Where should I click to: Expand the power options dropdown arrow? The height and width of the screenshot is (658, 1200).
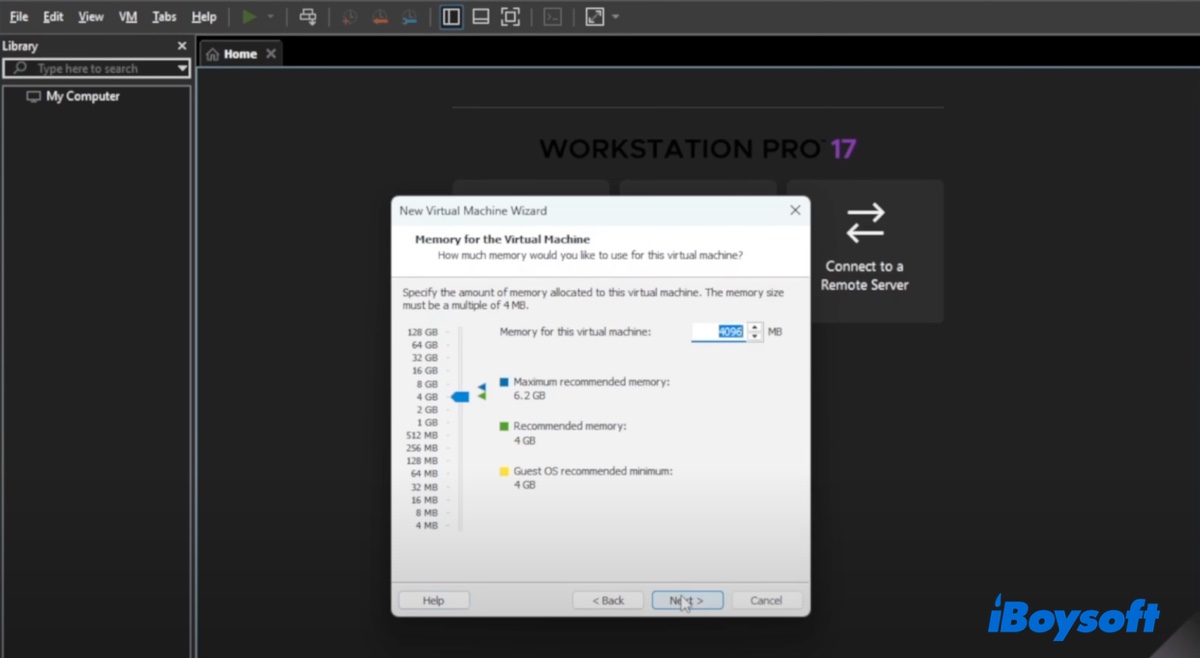[x=270, y=17]
